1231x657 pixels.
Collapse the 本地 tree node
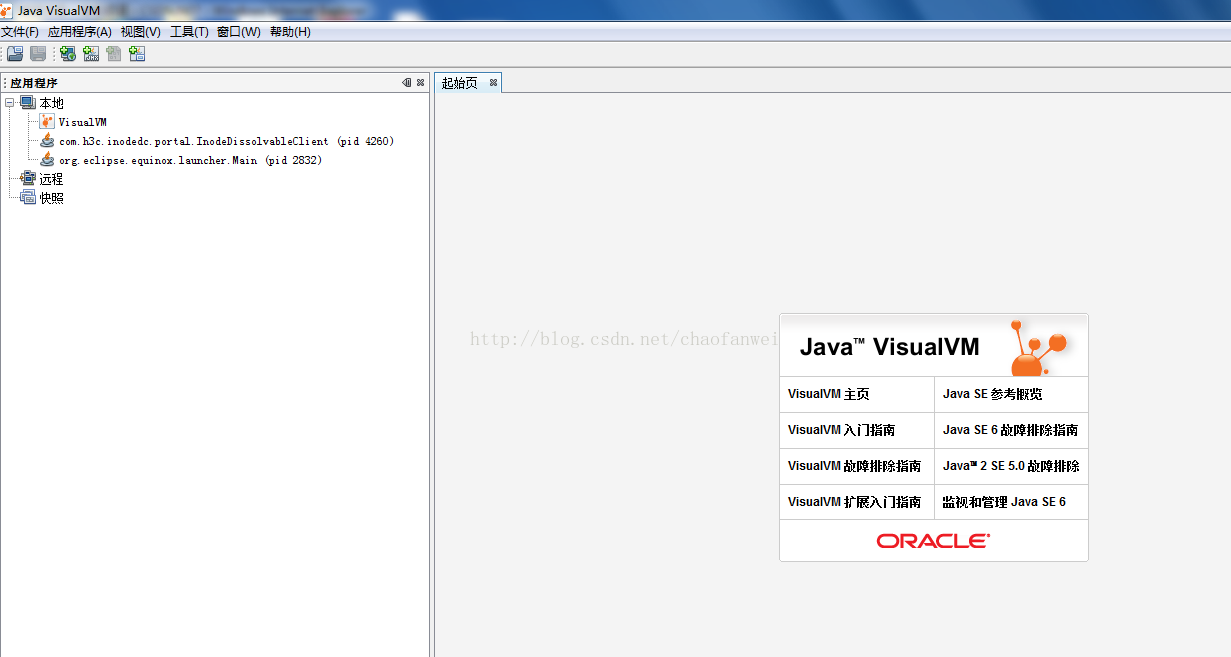(10, 103)
